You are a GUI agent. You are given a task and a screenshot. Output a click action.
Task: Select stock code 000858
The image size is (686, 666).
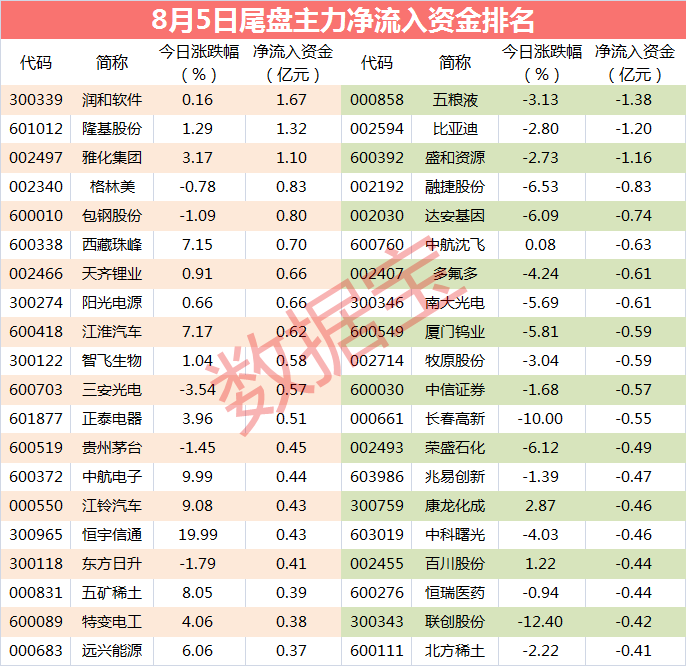pyautogui.click(x=377, y=100)
